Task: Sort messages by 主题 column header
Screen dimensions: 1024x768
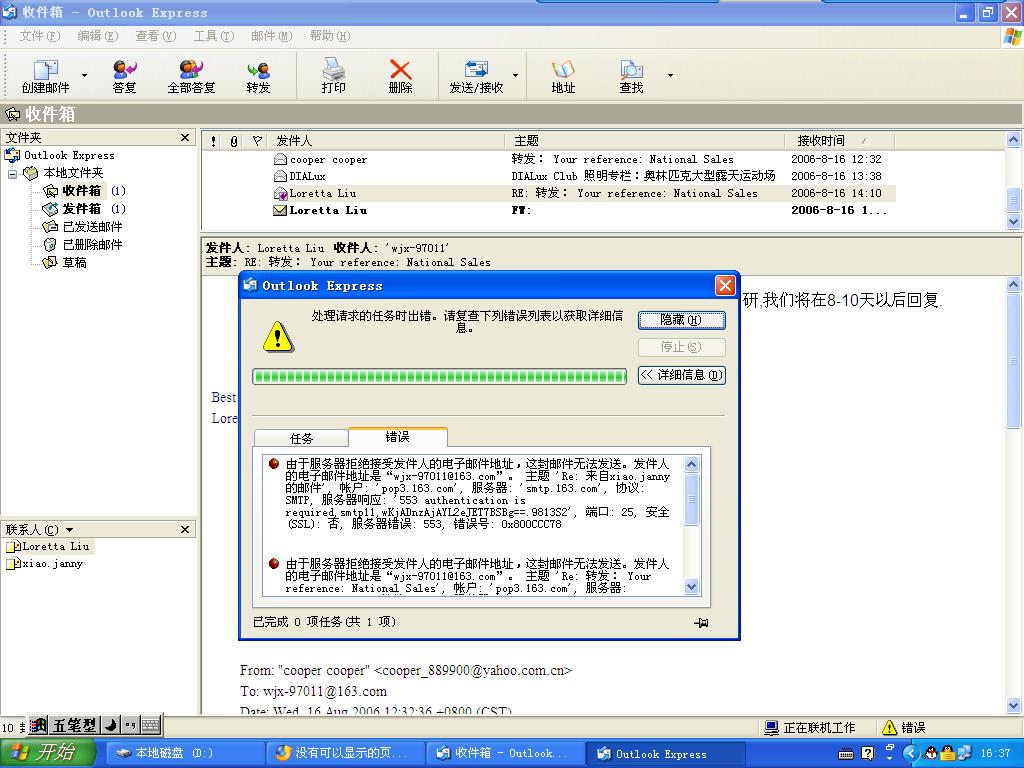Action: [x=645, y=140]
